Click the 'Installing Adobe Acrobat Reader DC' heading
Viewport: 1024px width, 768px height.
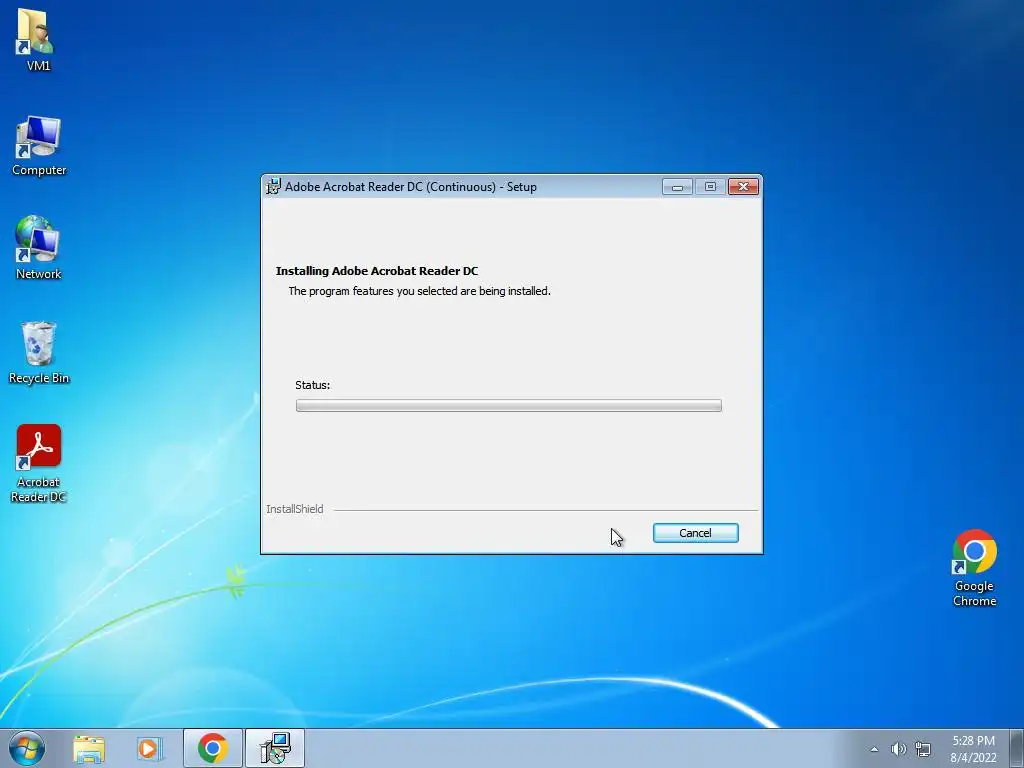[377, 271]
